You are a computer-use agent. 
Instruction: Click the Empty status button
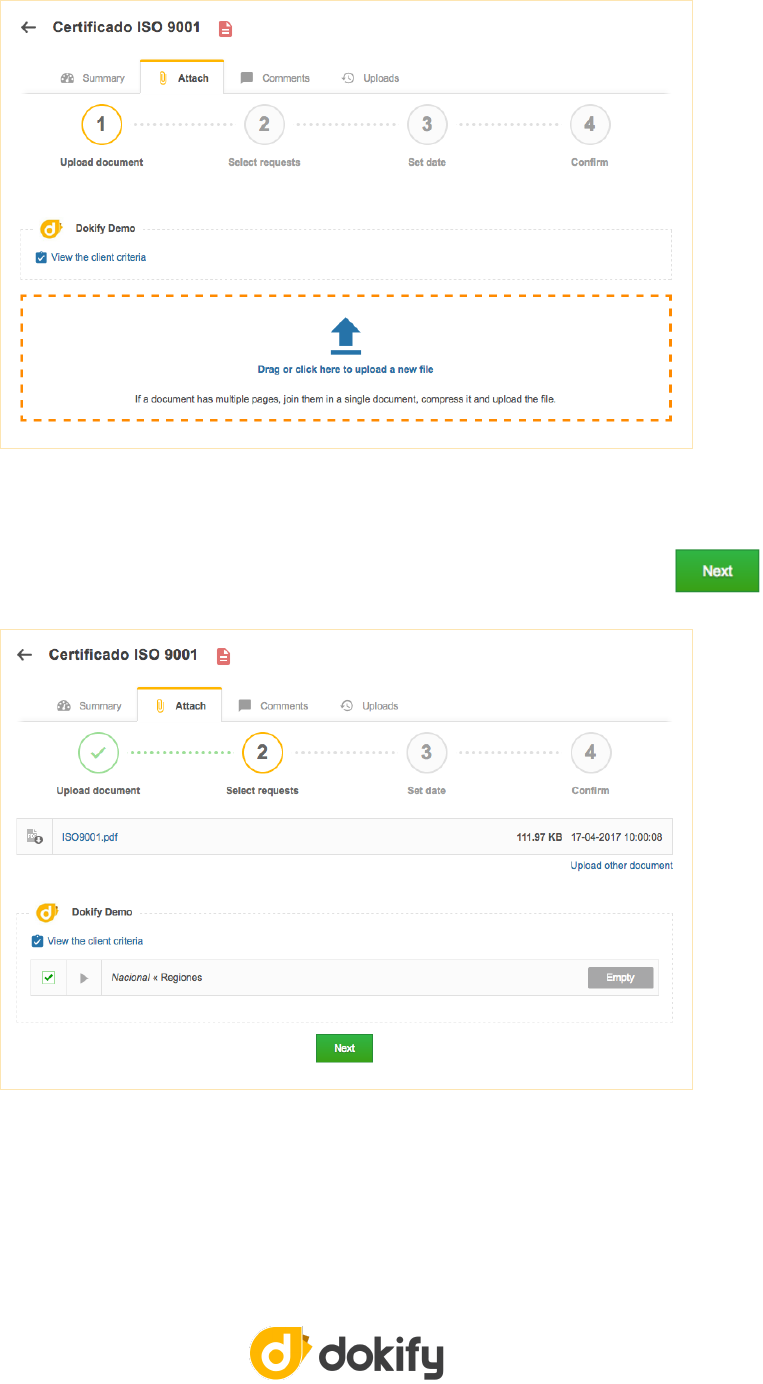pyautogui.click(x=620, y=977)
